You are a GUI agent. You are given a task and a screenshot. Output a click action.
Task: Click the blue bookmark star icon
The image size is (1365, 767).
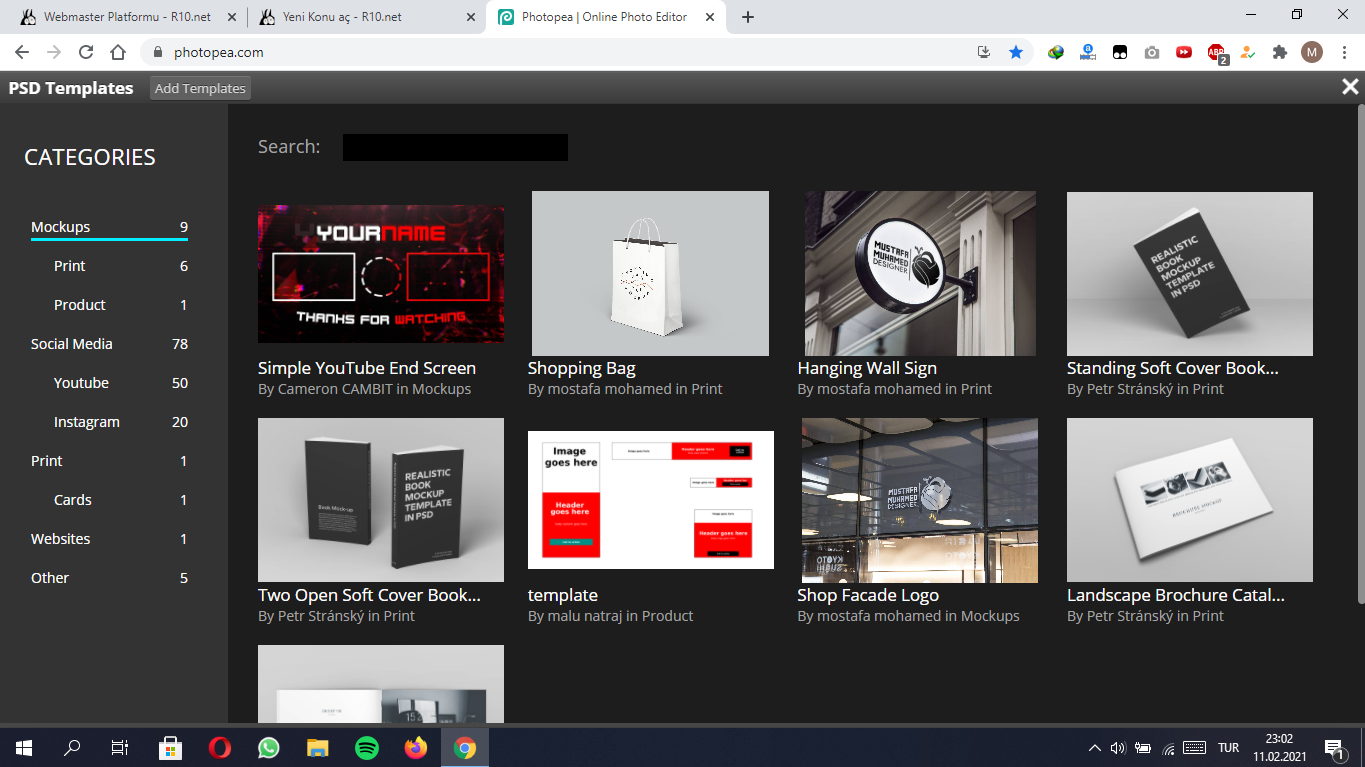click(x=1016, y=52)
